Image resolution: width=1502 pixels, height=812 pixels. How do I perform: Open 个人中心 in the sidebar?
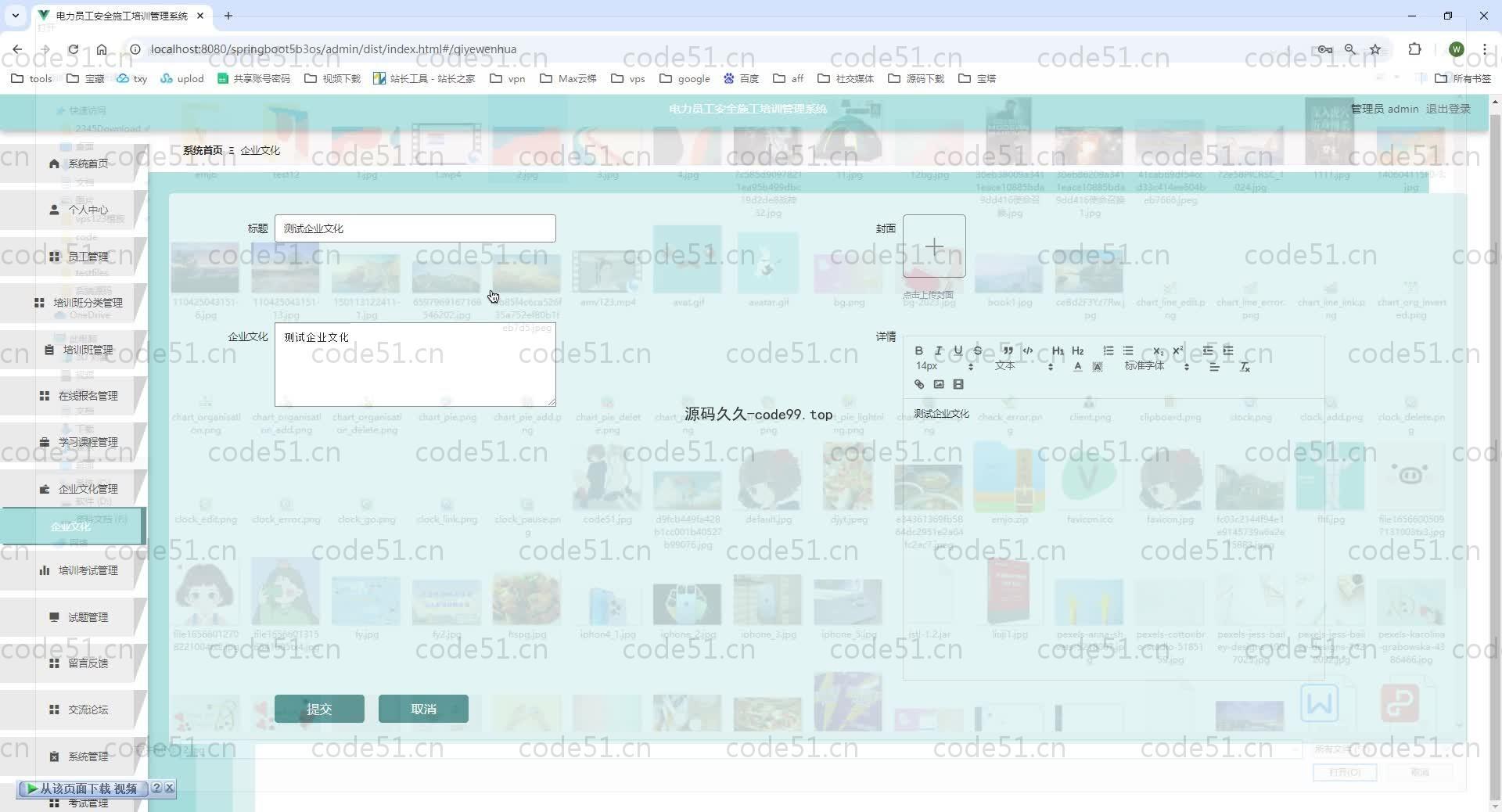click(74, 210)
